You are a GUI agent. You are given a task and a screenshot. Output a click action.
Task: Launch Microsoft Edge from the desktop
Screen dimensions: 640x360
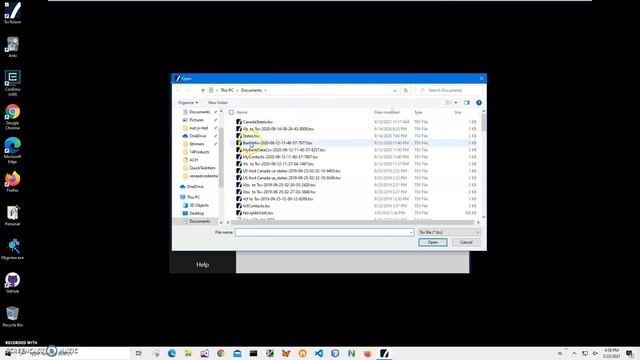[13, 150]
